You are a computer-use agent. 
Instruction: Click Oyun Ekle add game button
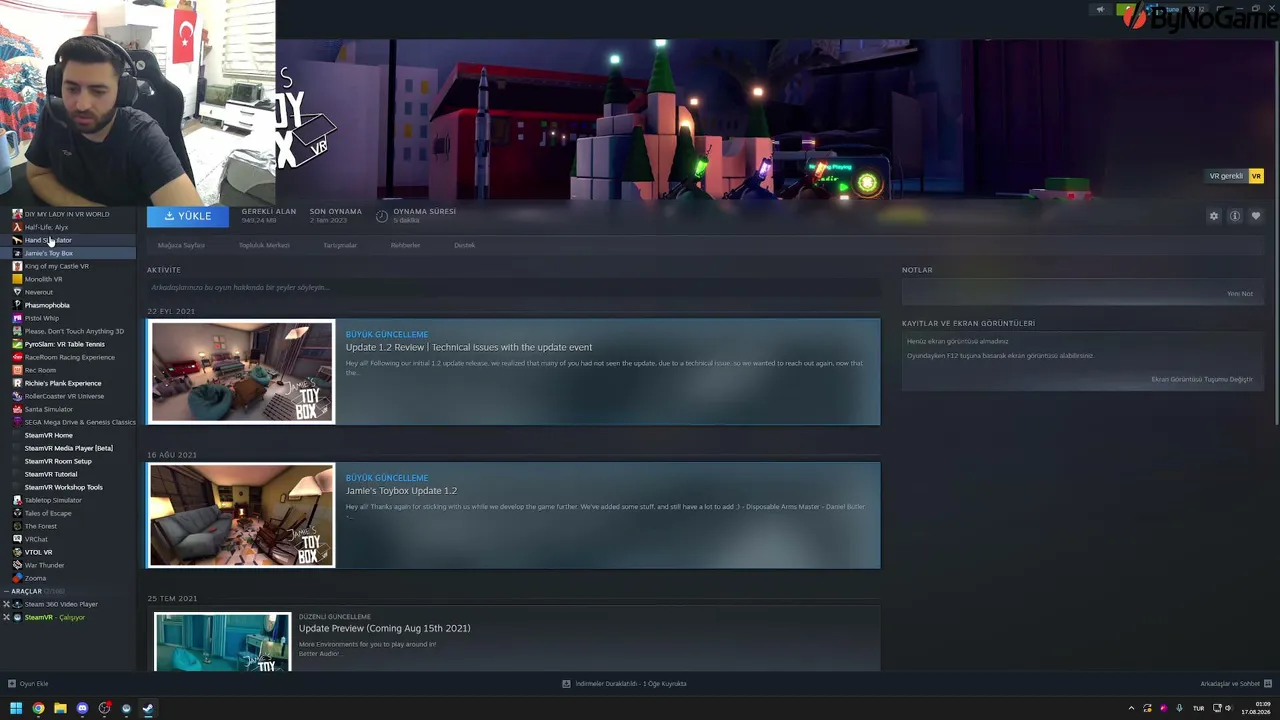click(28, 684)
